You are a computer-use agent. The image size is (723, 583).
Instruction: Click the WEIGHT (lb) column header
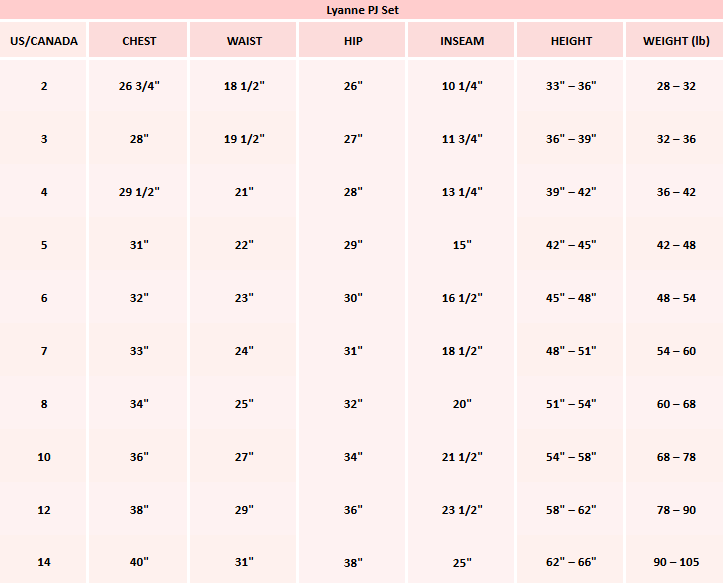coord(676,41)
